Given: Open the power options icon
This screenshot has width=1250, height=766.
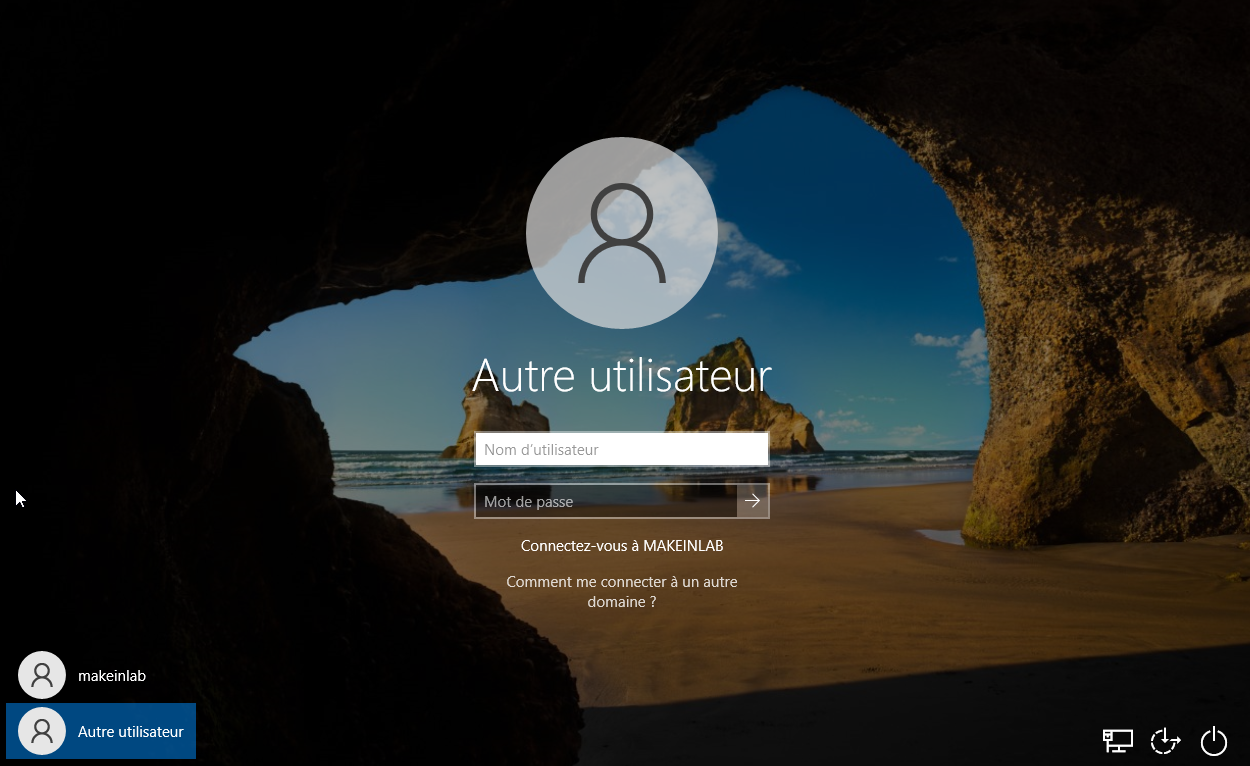Looking at the screenshot, I should click(1213, 741).
